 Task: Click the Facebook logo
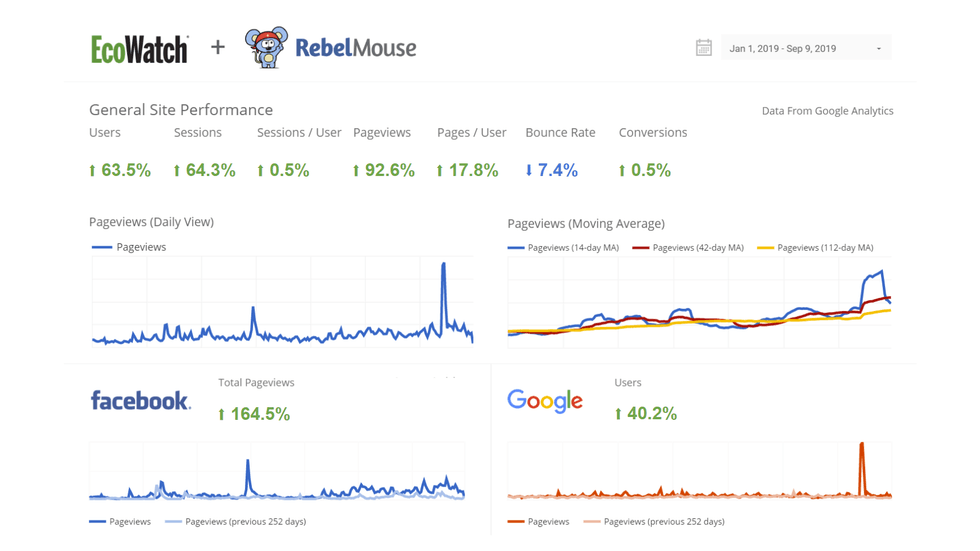[140, 401]
